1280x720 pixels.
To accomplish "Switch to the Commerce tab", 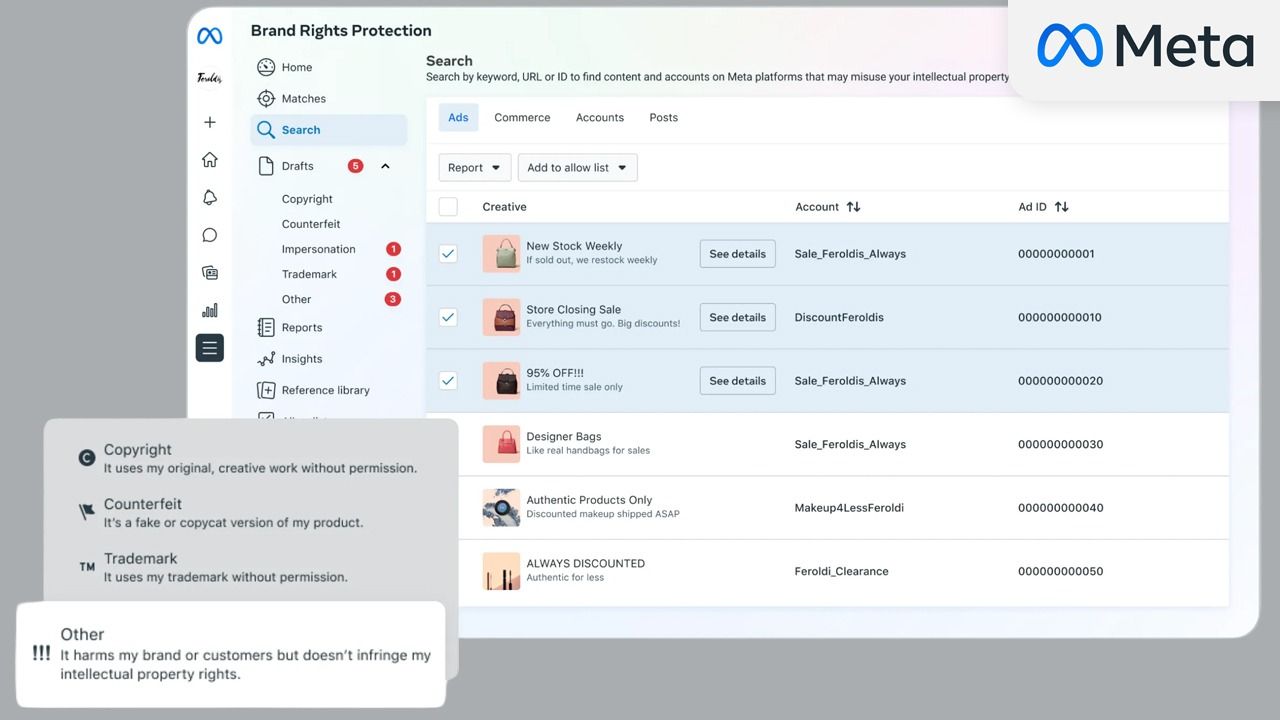I will [522, 117].
